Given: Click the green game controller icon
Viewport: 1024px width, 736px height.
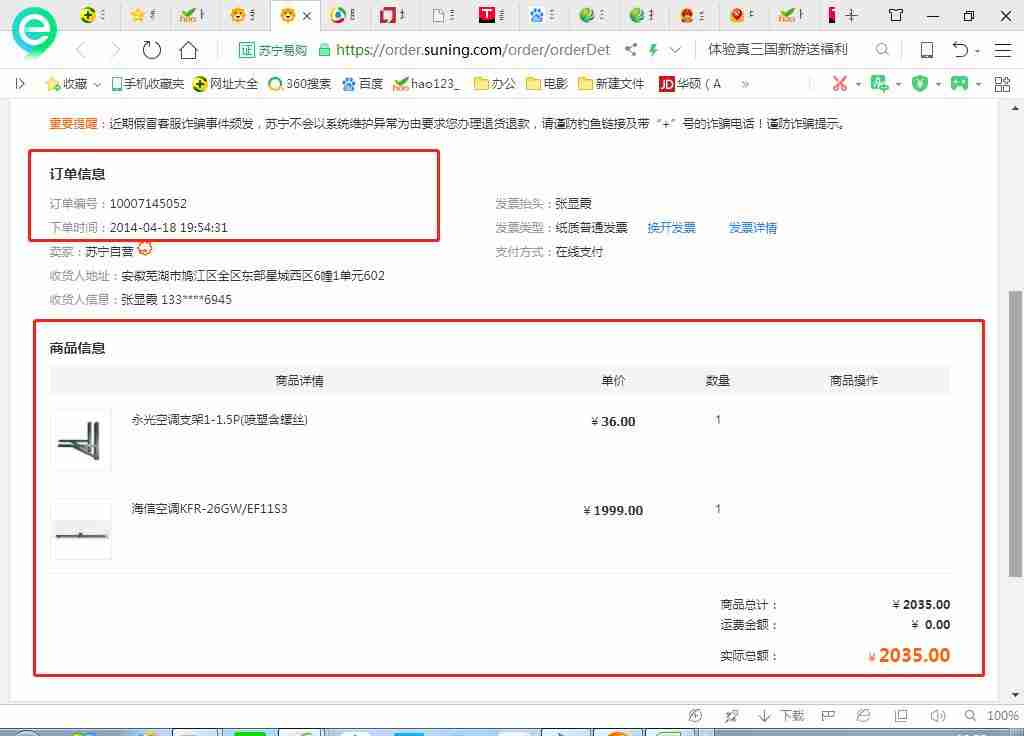Looking at the screenshot, I should coord(959,84).
